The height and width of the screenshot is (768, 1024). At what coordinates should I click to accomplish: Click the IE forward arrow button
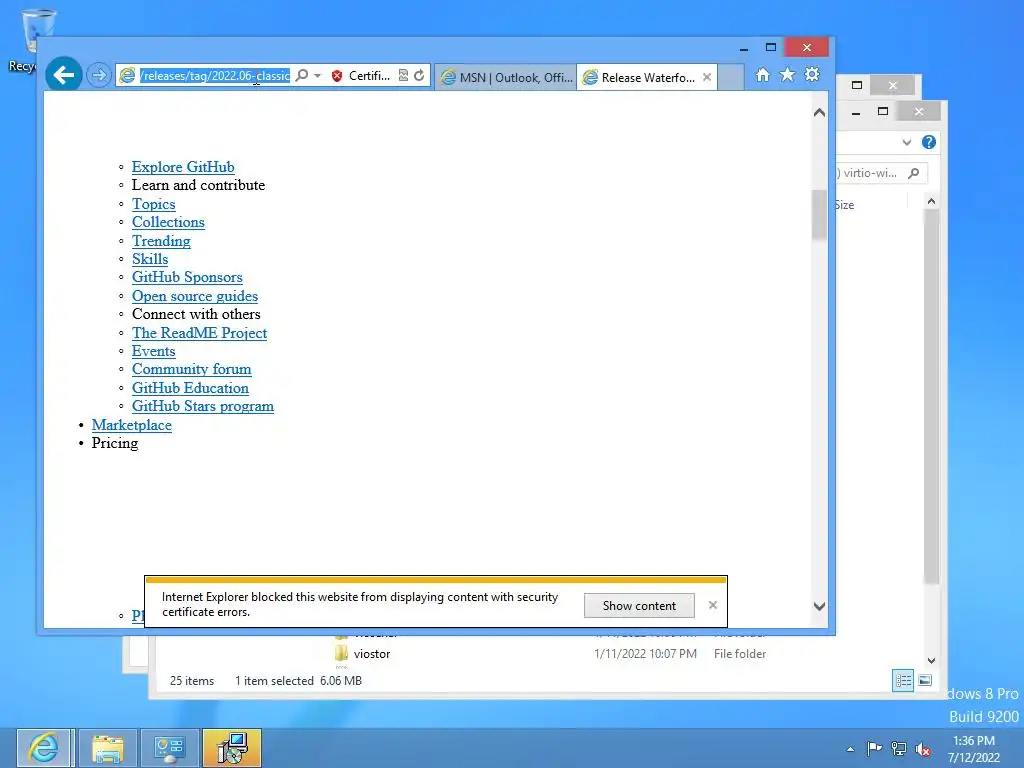point(99,76)
